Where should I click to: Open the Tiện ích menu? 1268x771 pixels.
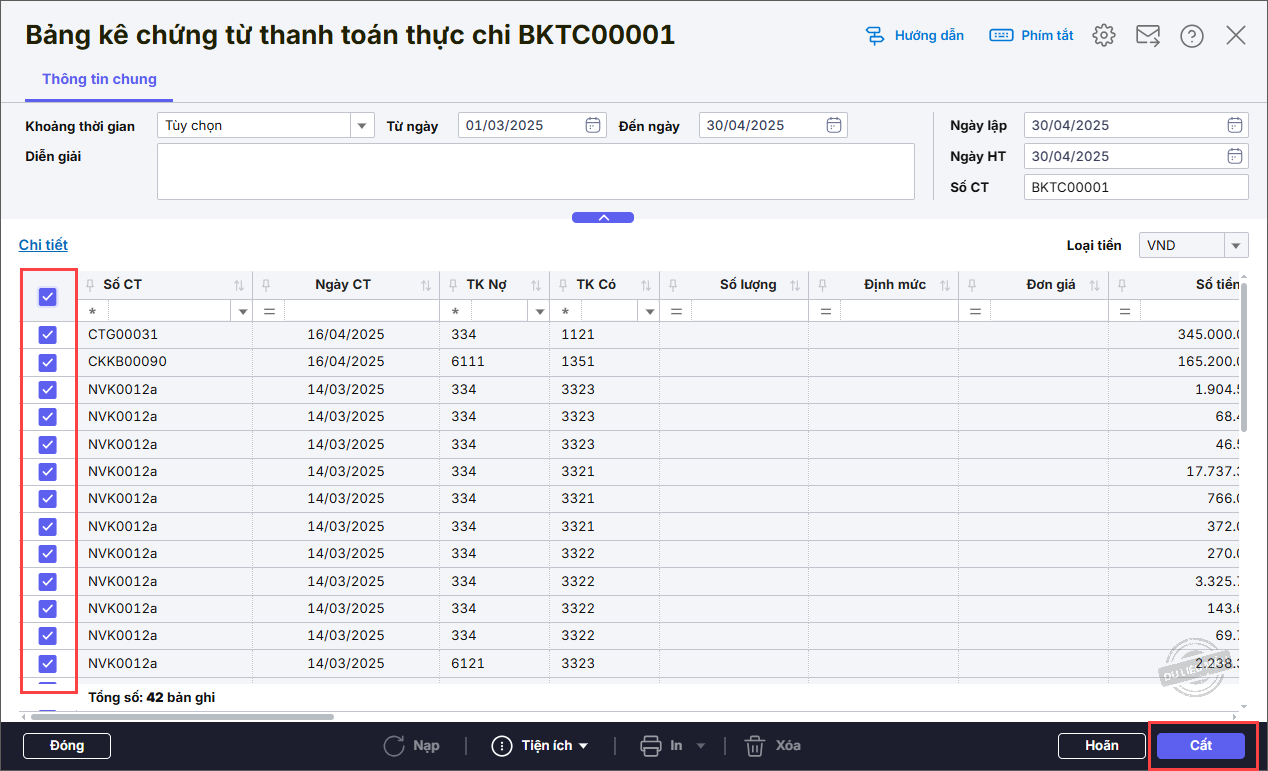(x=540, y=746)
